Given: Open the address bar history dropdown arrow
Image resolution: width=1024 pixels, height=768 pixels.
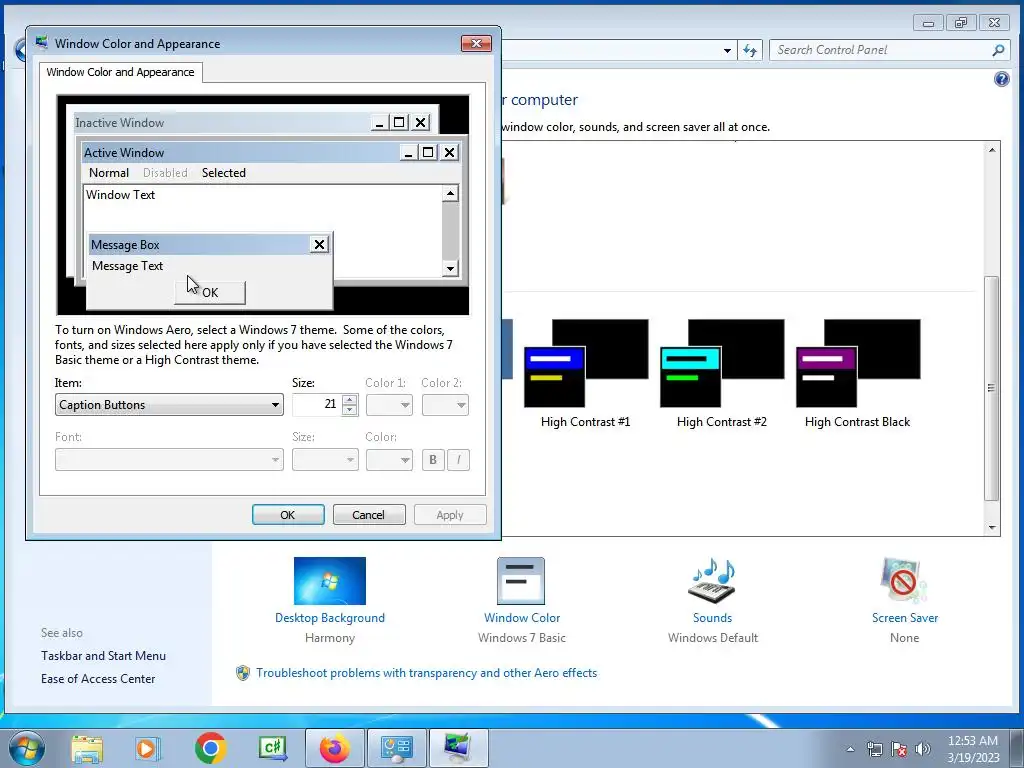Looking at the screenshot, I should pyautogui.click(x=727, y=50).
